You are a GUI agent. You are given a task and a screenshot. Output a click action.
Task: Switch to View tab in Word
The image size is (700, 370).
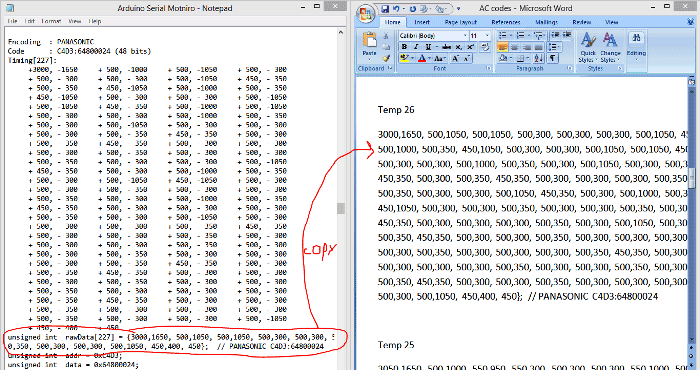[611, 22]
